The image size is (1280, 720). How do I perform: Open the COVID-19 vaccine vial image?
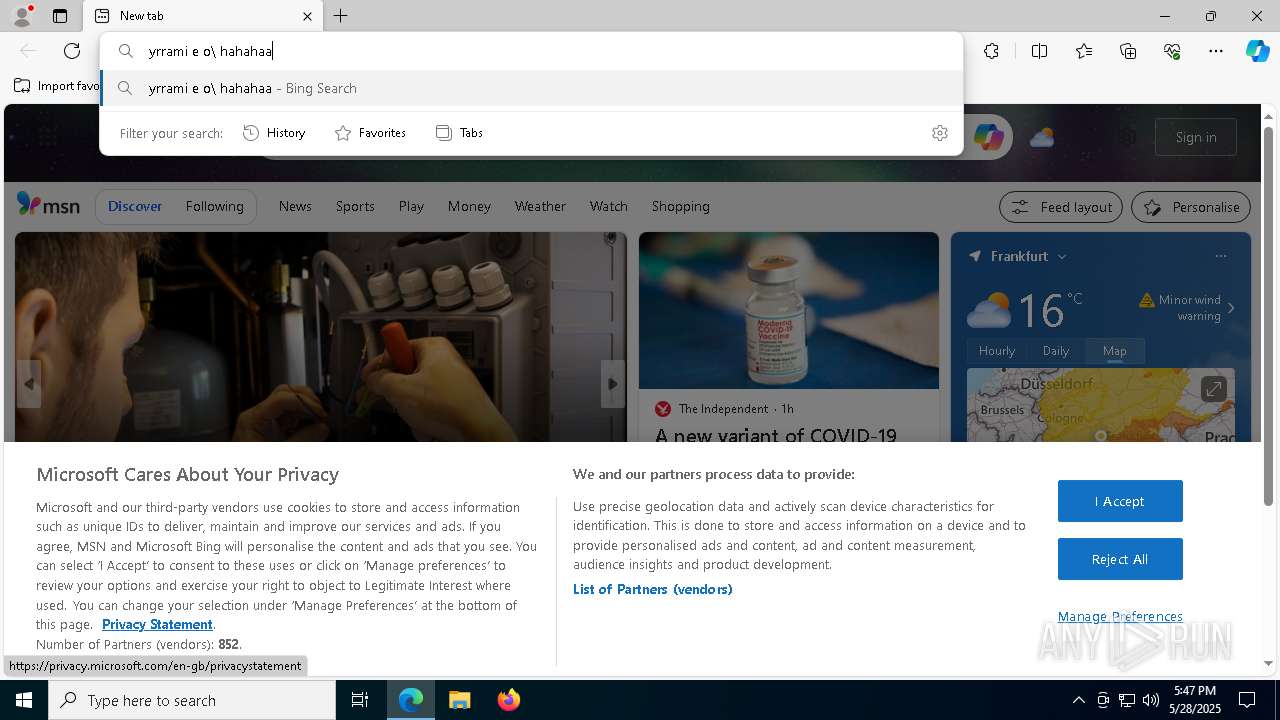[789, 311]
